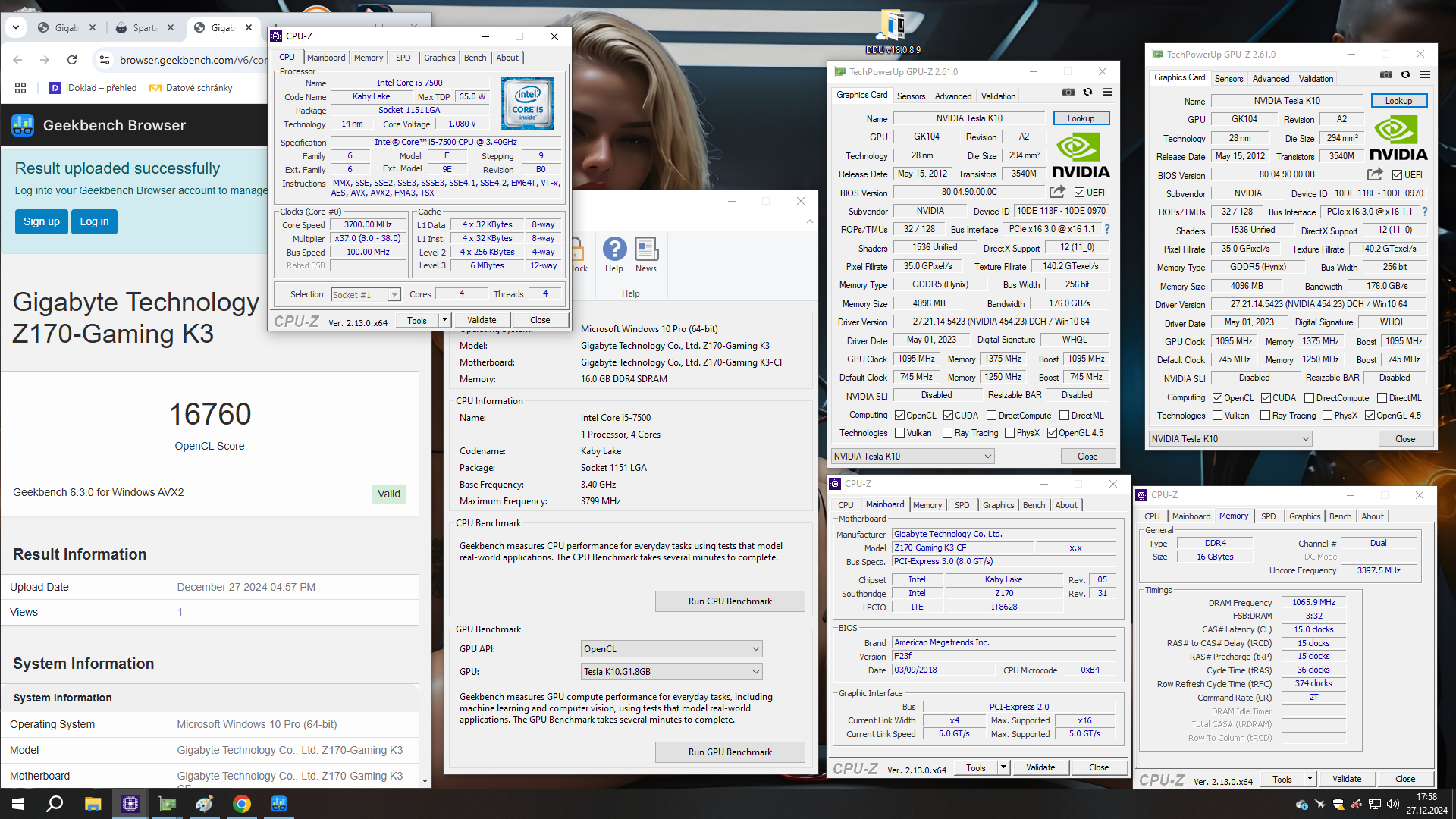Open About tab in CPU-Z Memory window
Viewport: 1456px width, 819px height.
click(1373, 516)
